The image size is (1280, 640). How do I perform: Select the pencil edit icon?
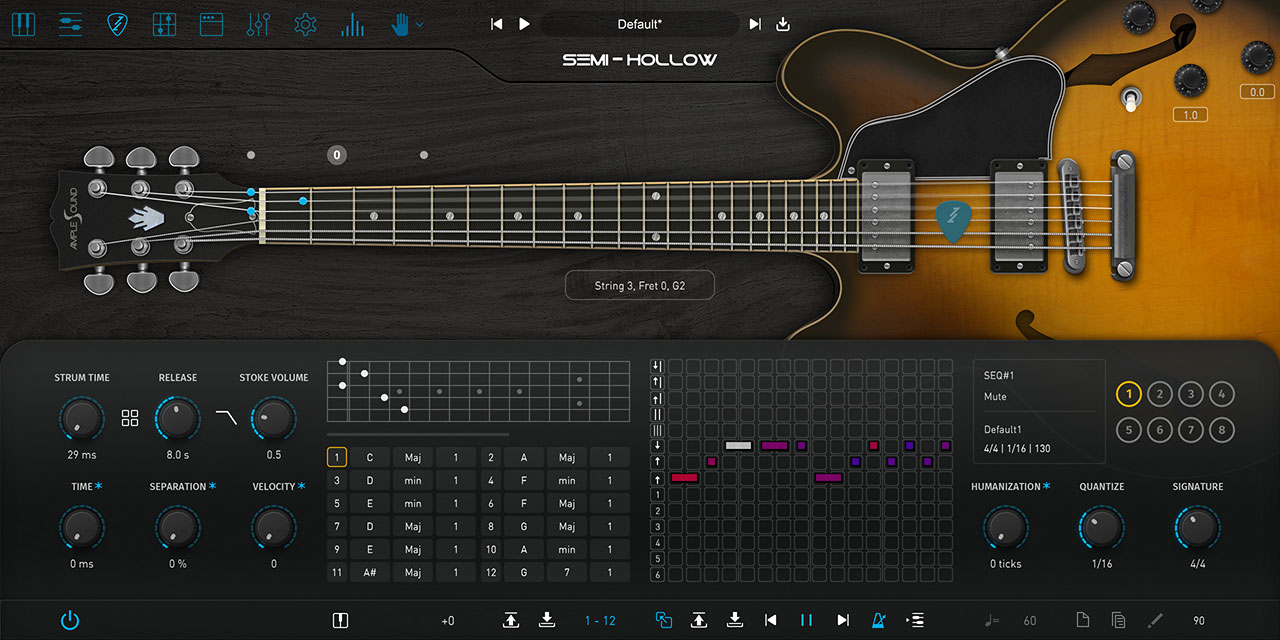coord(1155,621)
